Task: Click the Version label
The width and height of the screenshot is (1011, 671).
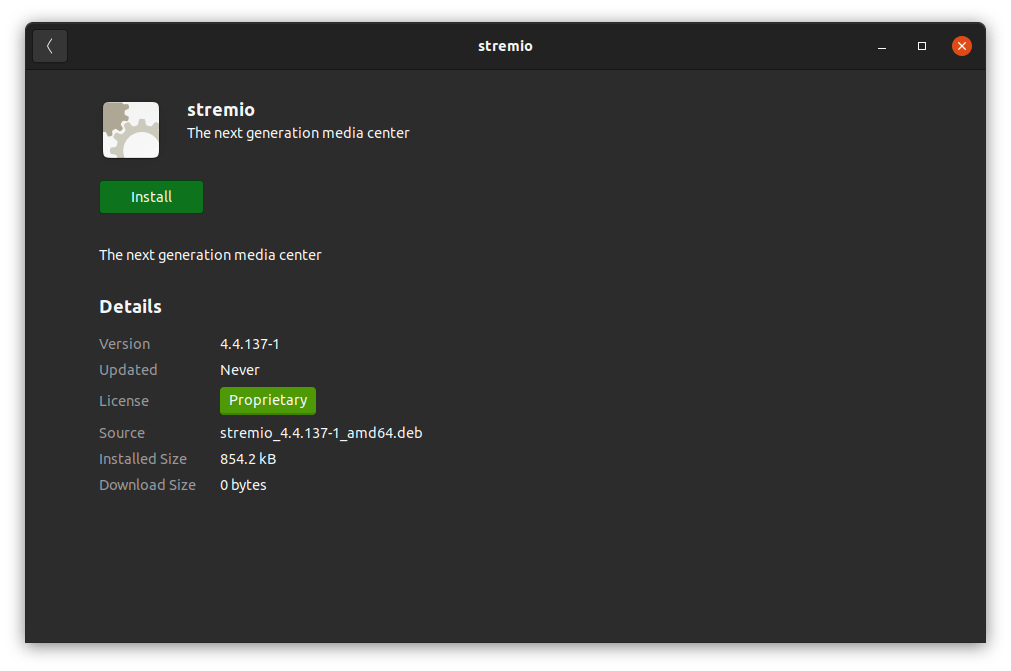Action: 124,344
